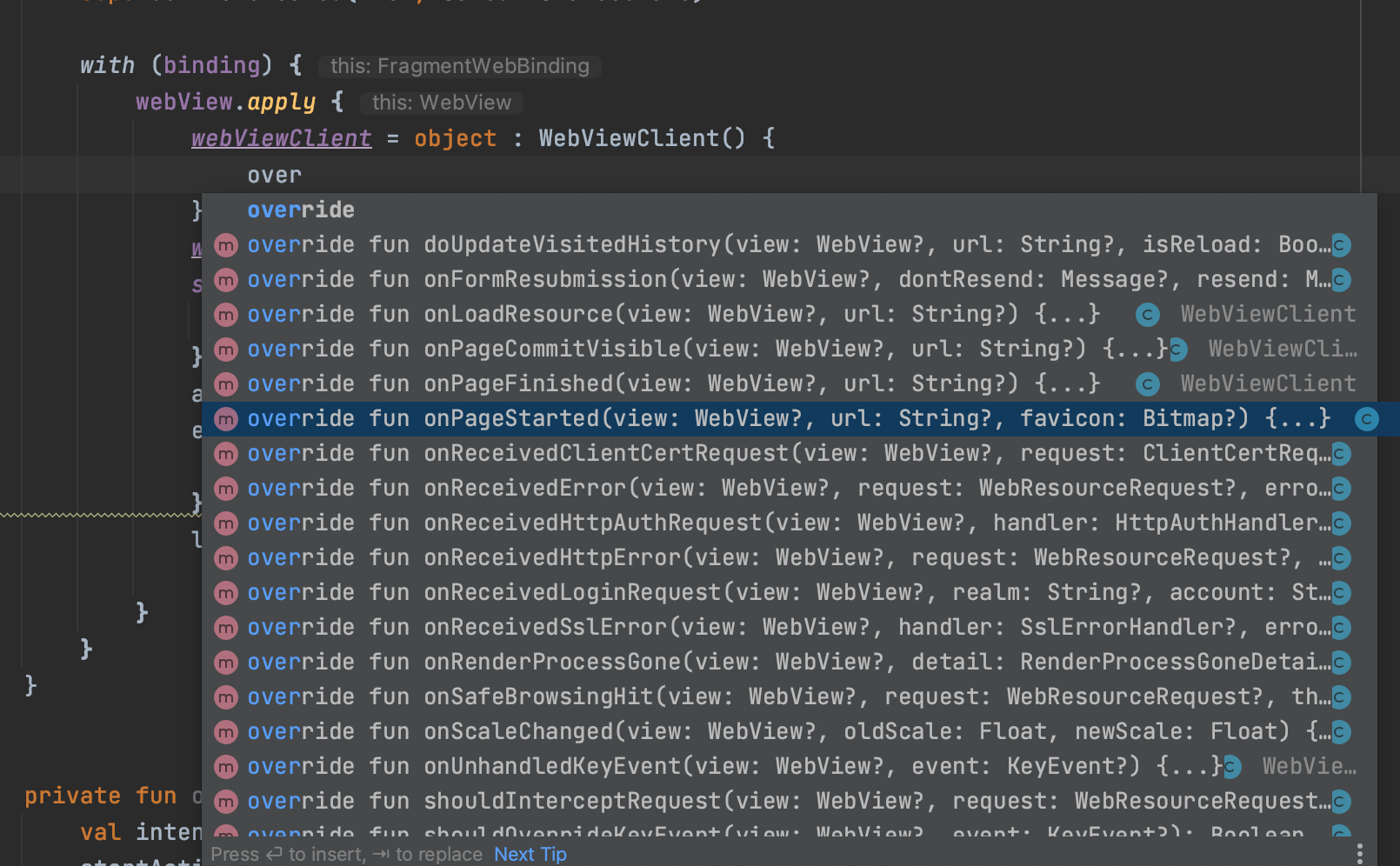Click the 'apply' function call

coord(282,103)
